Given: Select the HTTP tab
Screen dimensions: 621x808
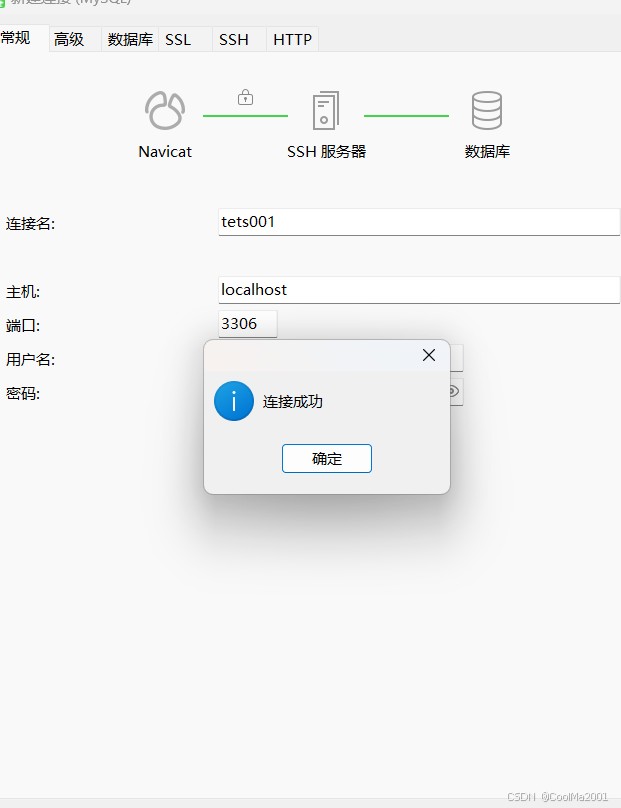Looking at the screenshot, I should [x=292, y=40].
